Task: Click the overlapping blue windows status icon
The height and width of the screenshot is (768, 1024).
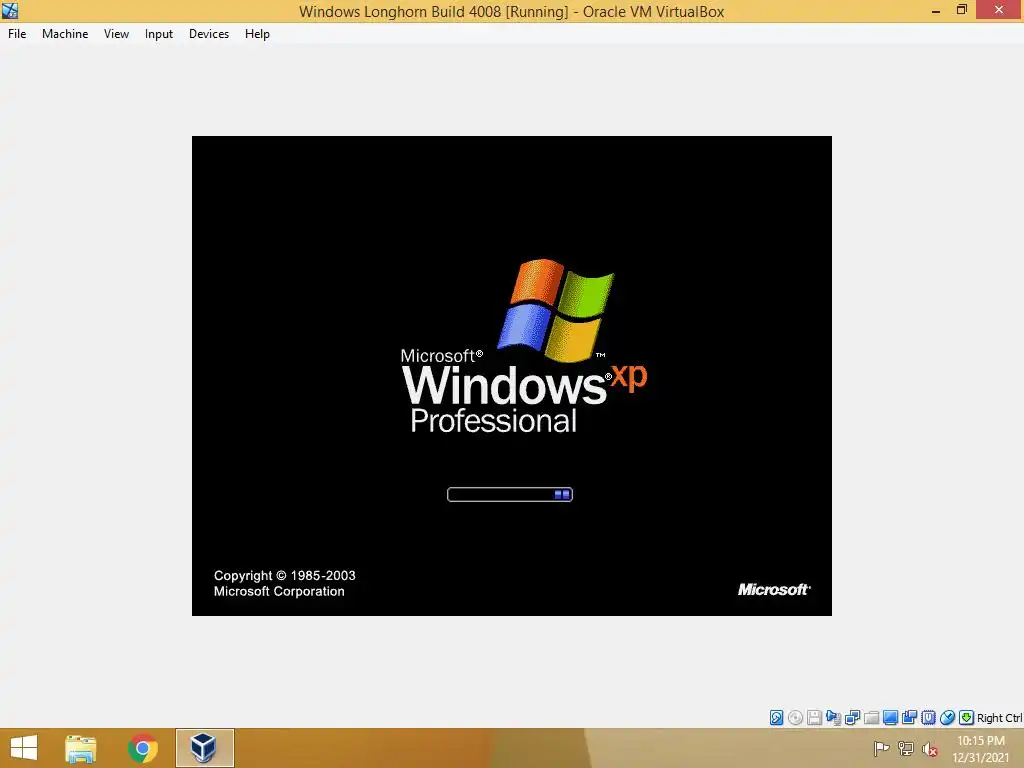Action: (909, 718)
